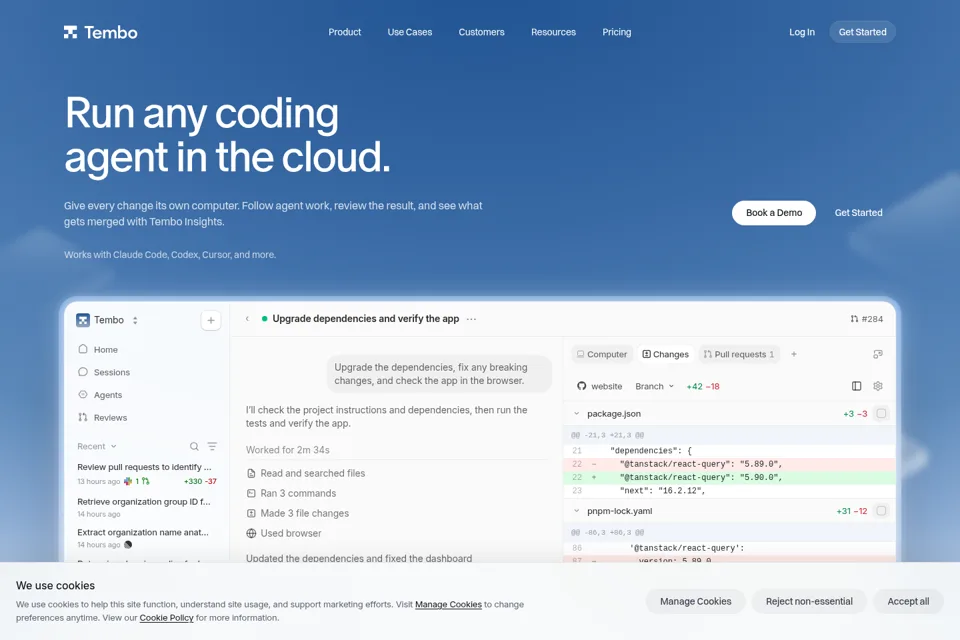960x640 pixels.
Task: Click the Reviews pull-request icon
Action: pos(83,417)
